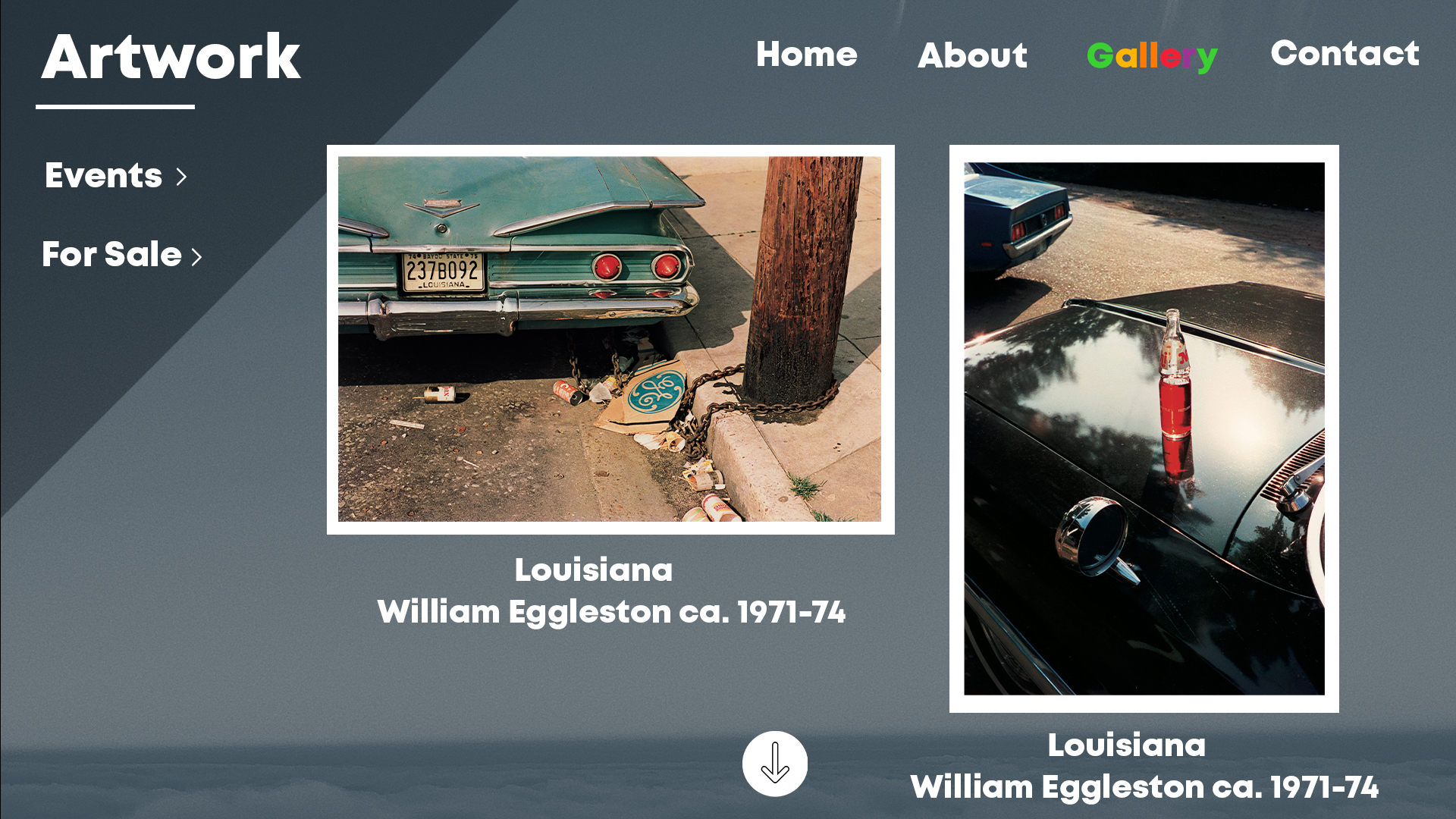Open the black car with red bottle photo

tap(1144, 428)
